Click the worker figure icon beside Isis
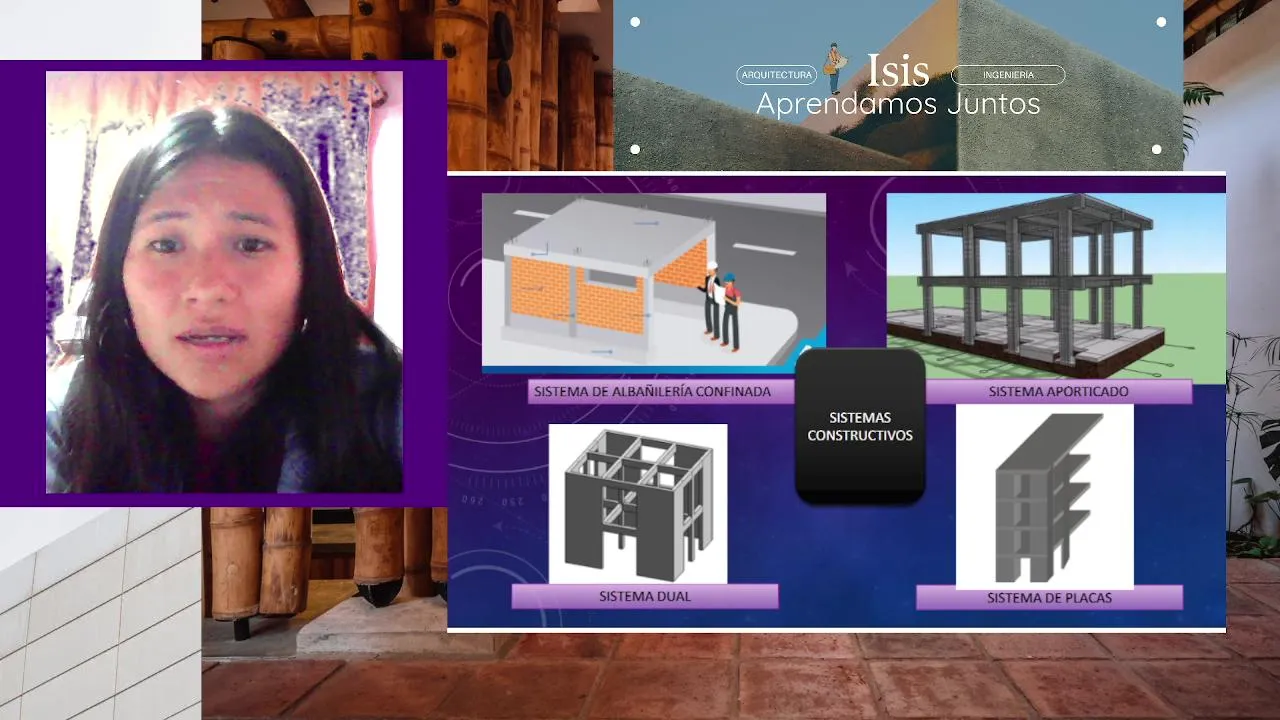Image resolution: width=1280 pixels, height=720 pixels. [x=833, y=69]
